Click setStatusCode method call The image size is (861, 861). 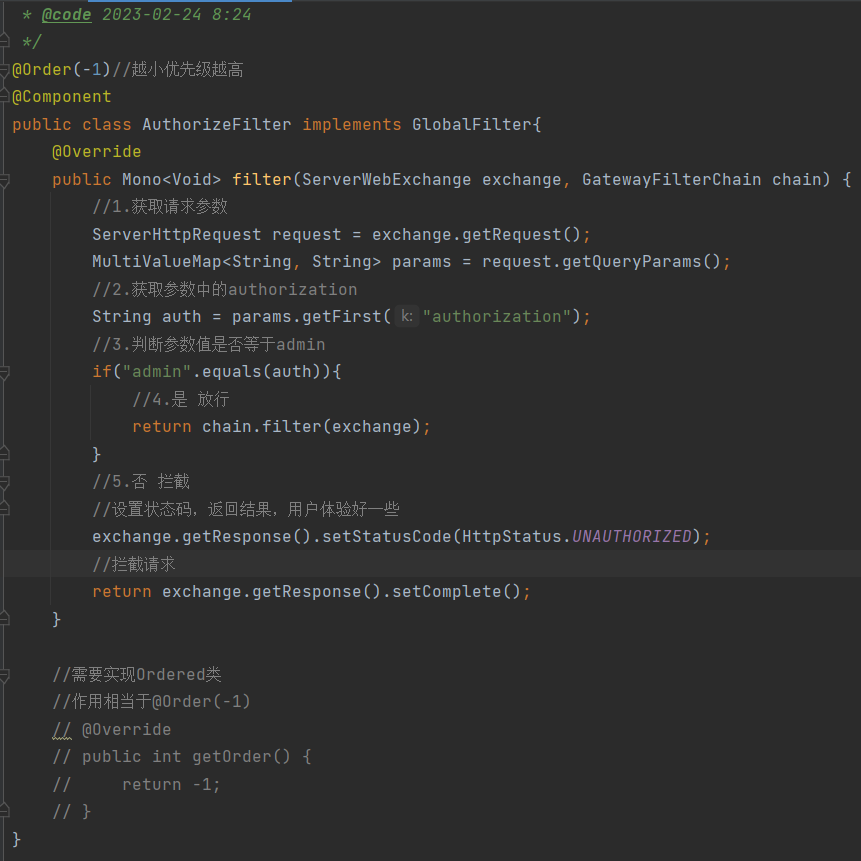(x=387, y=536)
